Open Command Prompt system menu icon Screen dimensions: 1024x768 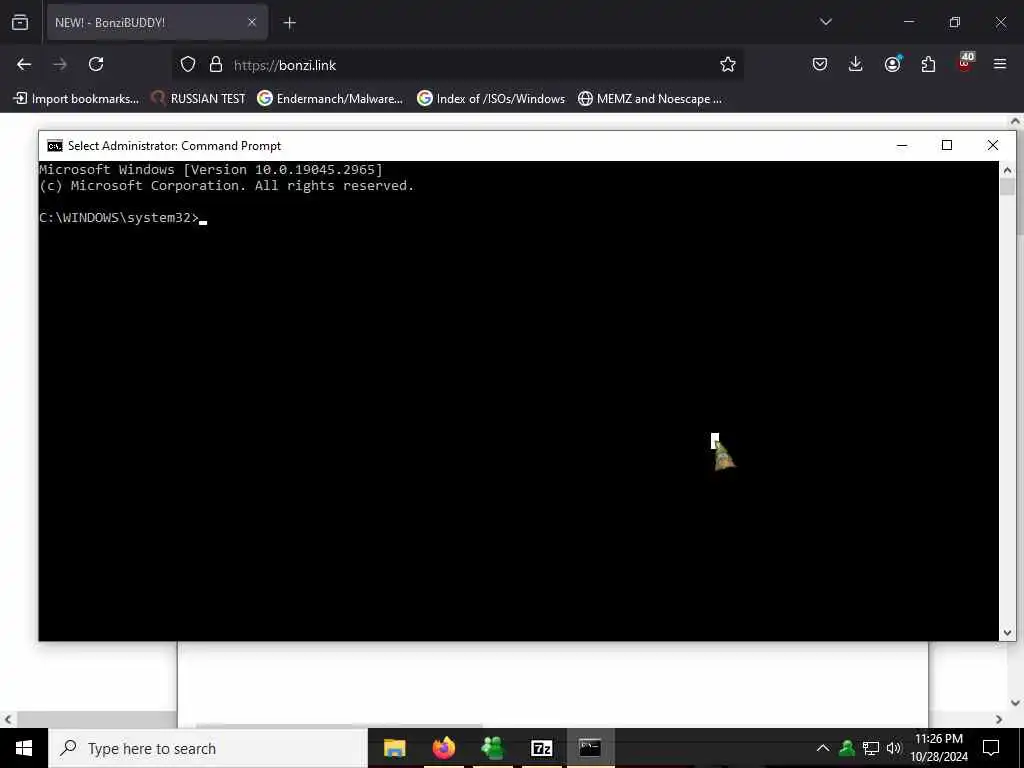(55, 146)
